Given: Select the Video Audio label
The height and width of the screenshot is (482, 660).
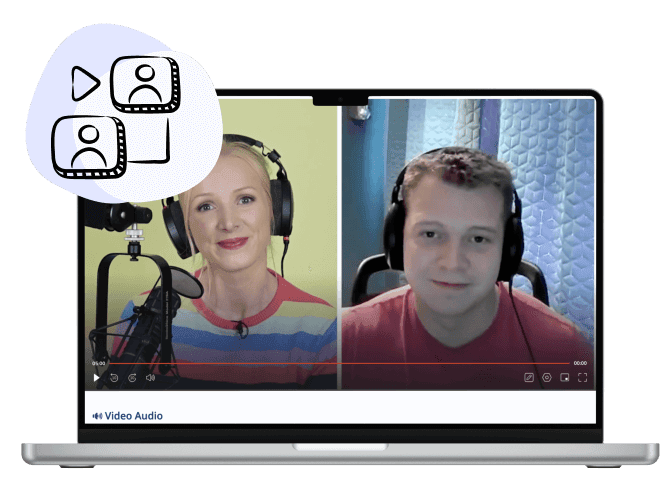Looking at the screenshot, I should 134,416.
